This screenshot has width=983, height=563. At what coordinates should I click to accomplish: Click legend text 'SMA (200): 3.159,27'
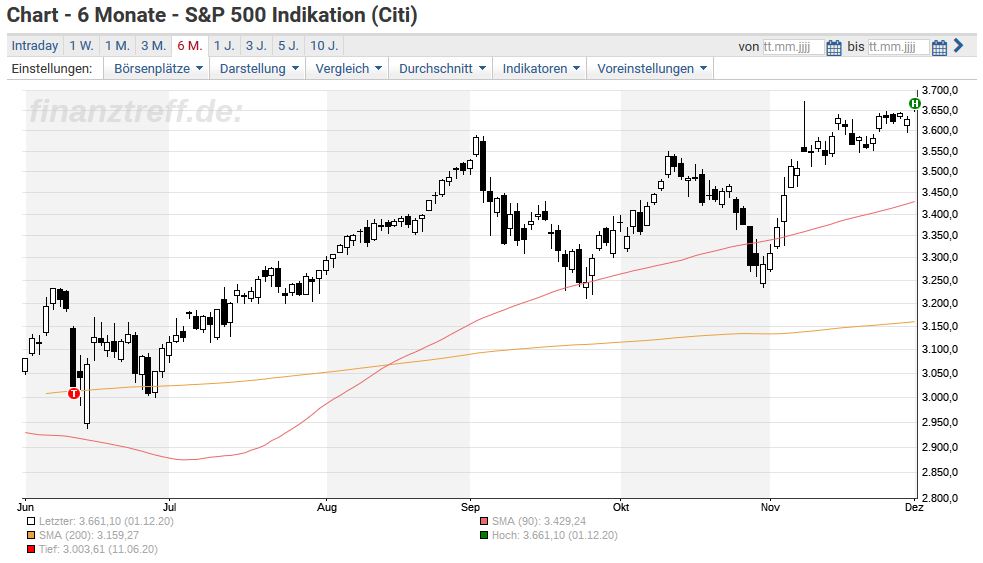[x=88, y=535]
